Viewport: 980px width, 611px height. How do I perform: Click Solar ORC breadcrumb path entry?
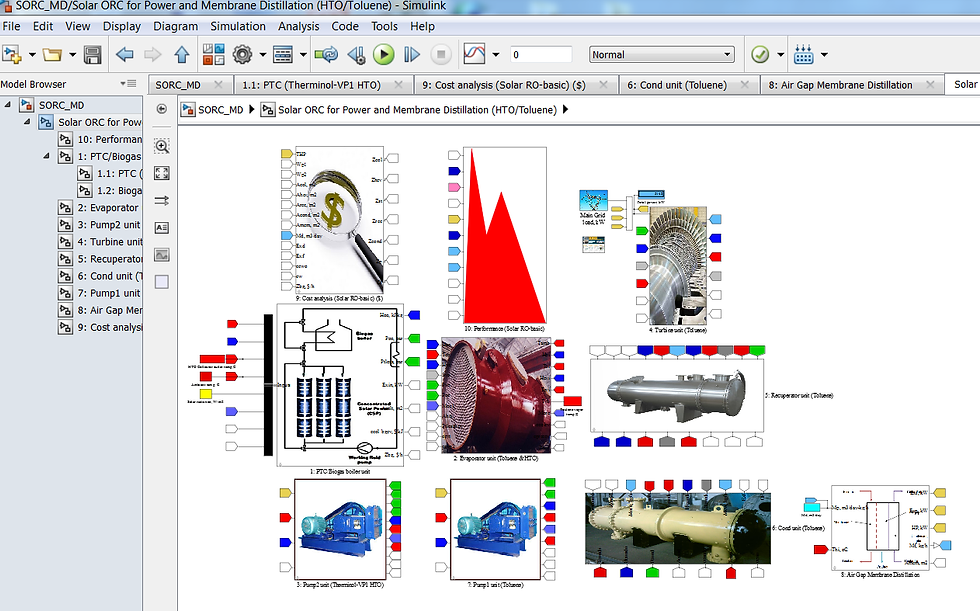pos(417,110)
